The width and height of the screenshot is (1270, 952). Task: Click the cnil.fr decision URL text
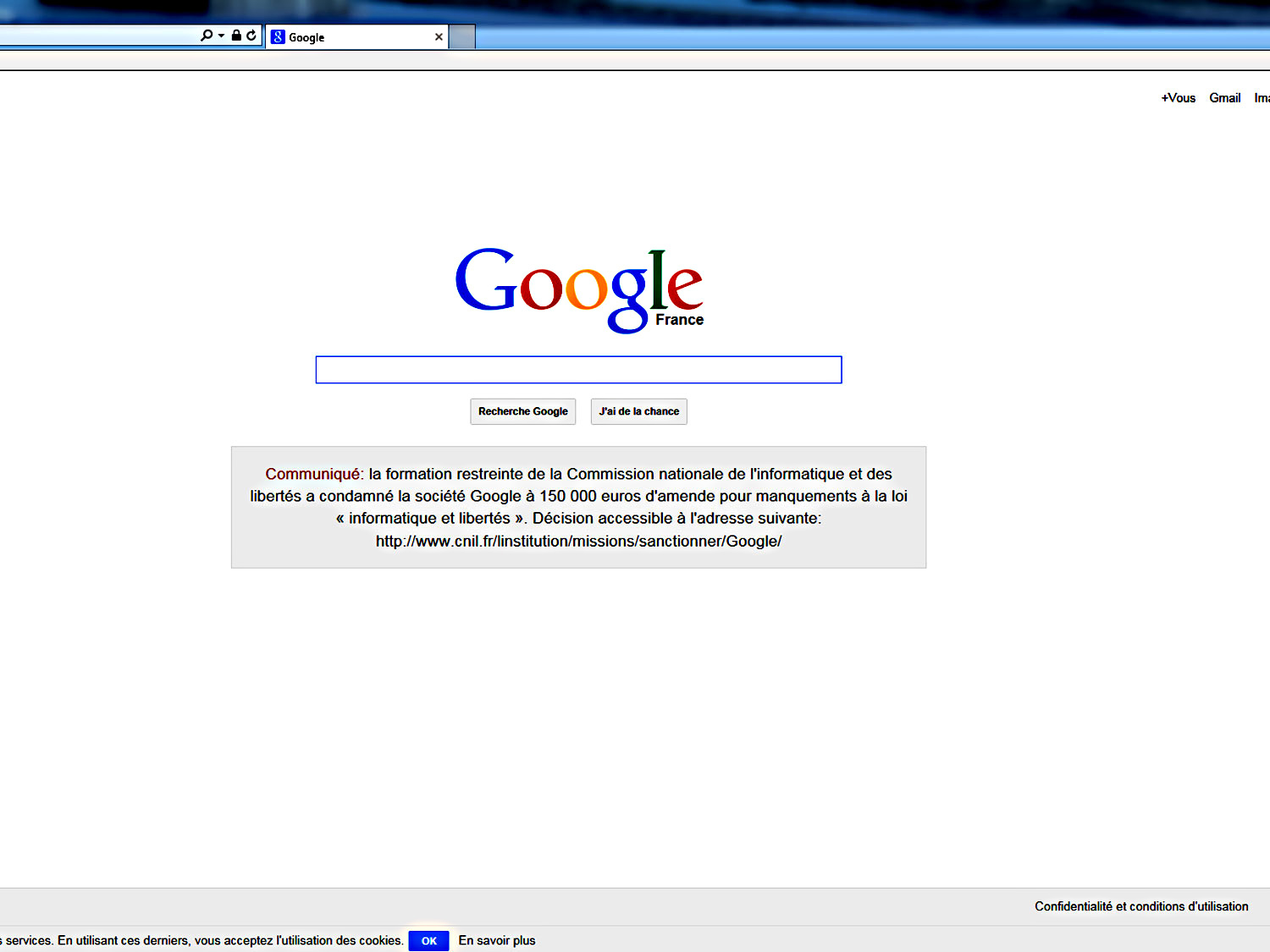[578, 541]
